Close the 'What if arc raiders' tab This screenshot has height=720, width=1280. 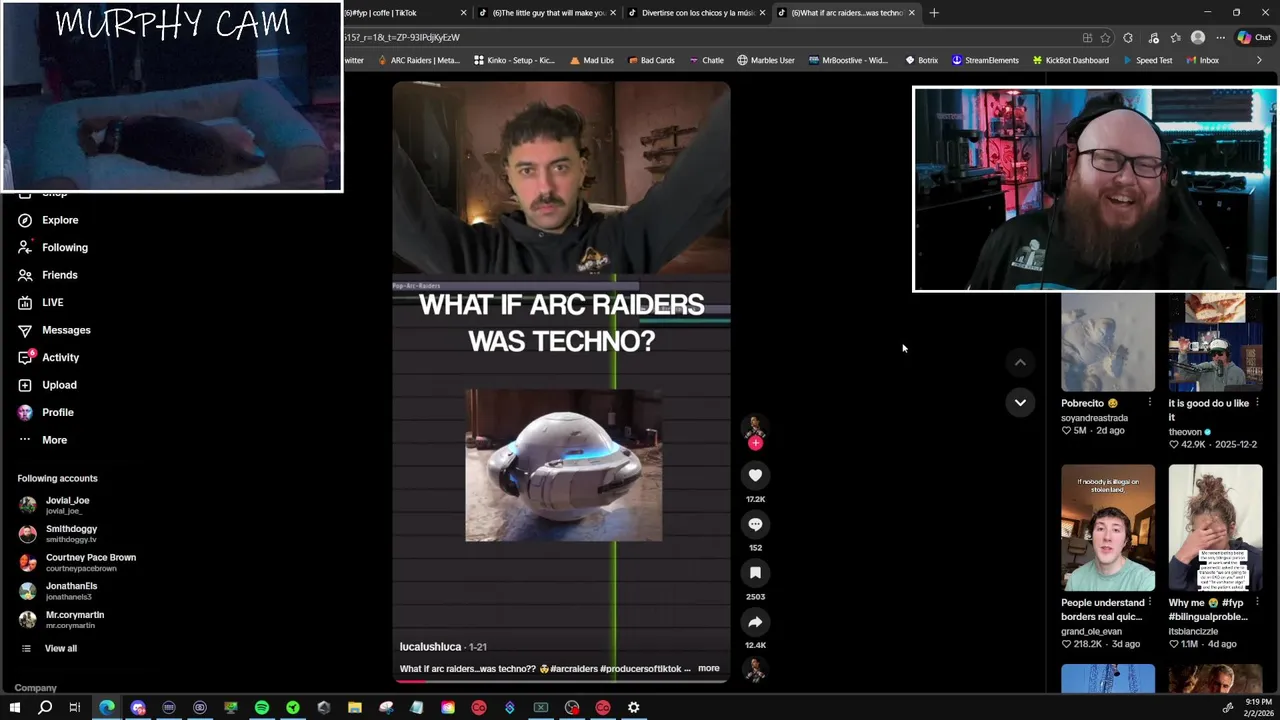912,13
